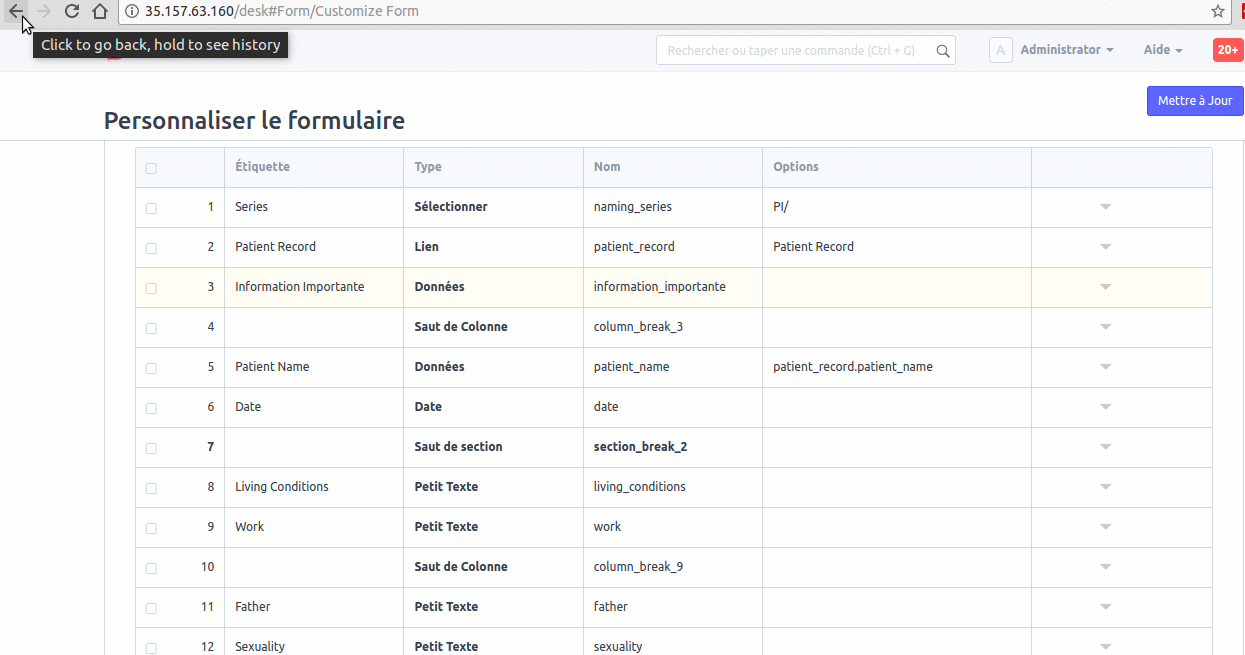This screenshot has height=655, width=1245.
Task: Click the browser reload icon
Action: (72, 11)
